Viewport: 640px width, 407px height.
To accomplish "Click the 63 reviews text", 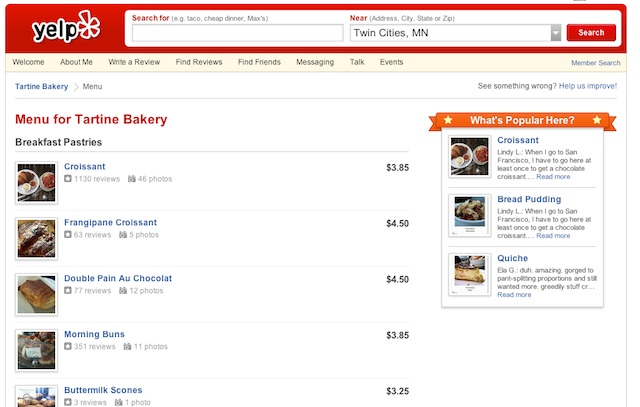I will 93,235.
